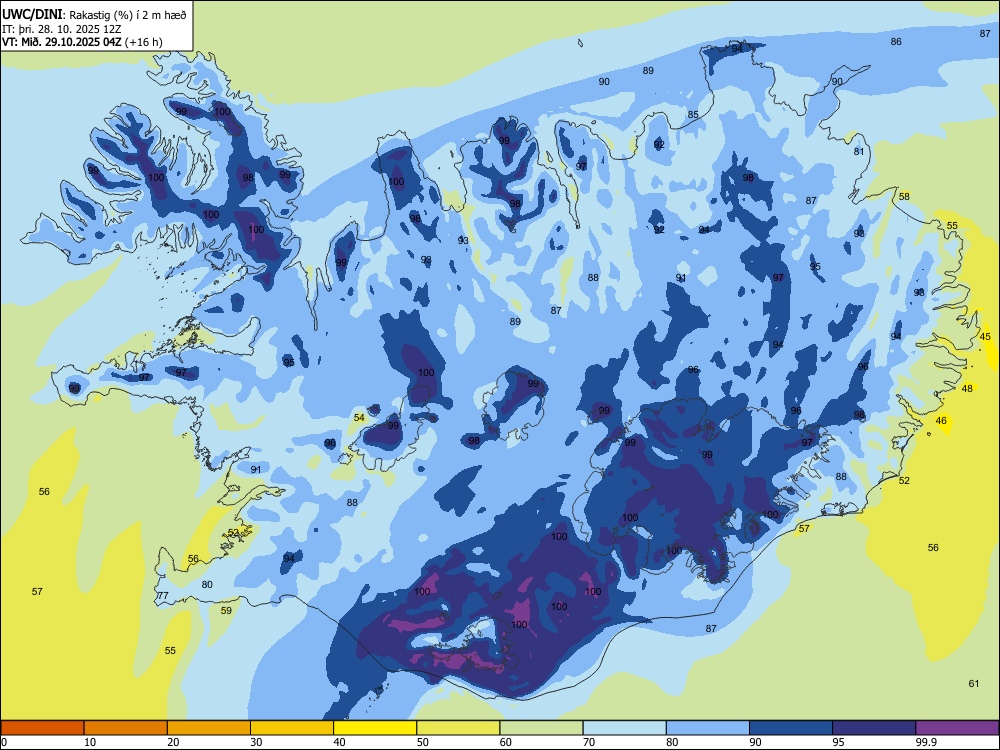1000x750 pixels.
Task: Click the indigo 95–99.9 legend swatch
Action: (x=874, y=728)
